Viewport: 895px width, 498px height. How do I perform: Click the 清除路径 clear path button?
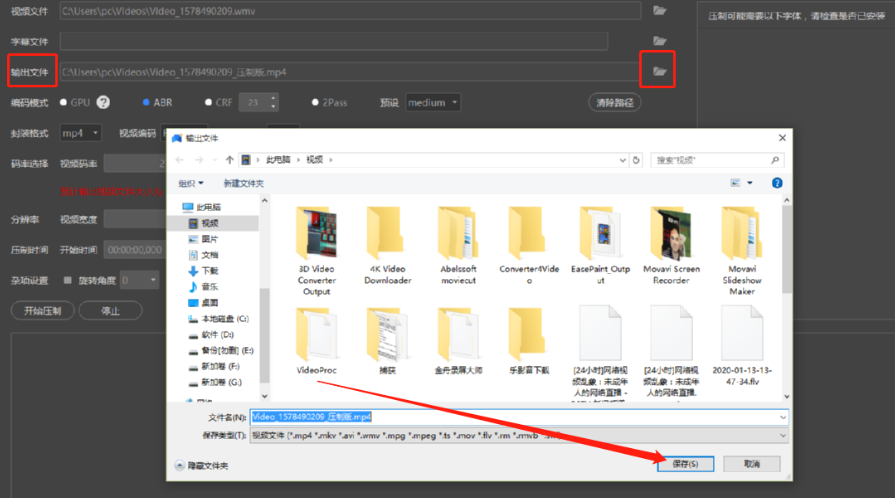click(x=615, y=102)
